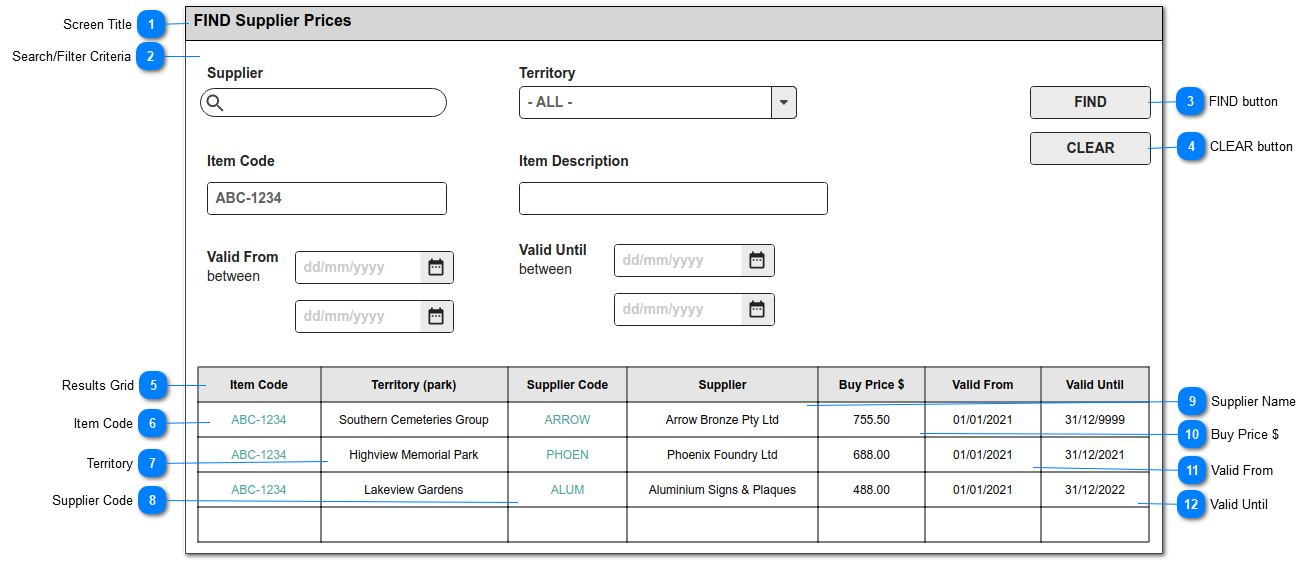Open calendar picker for first Valid From date
Image resolution: width=1312 pixels, height=563 pixels.
pos(436,267)
